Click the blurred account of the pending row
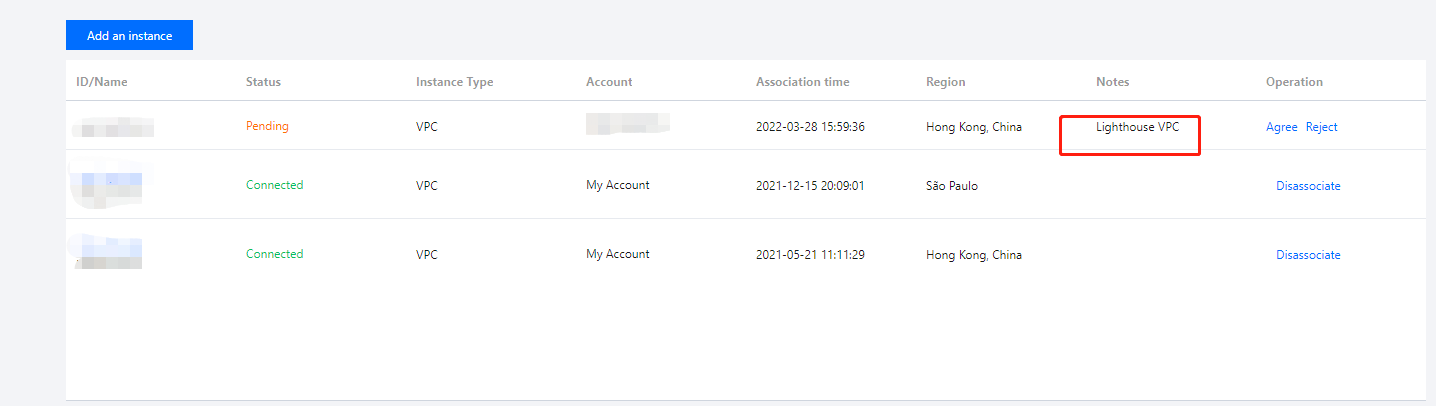This screenshot has height=406, width=1436. 627,124
